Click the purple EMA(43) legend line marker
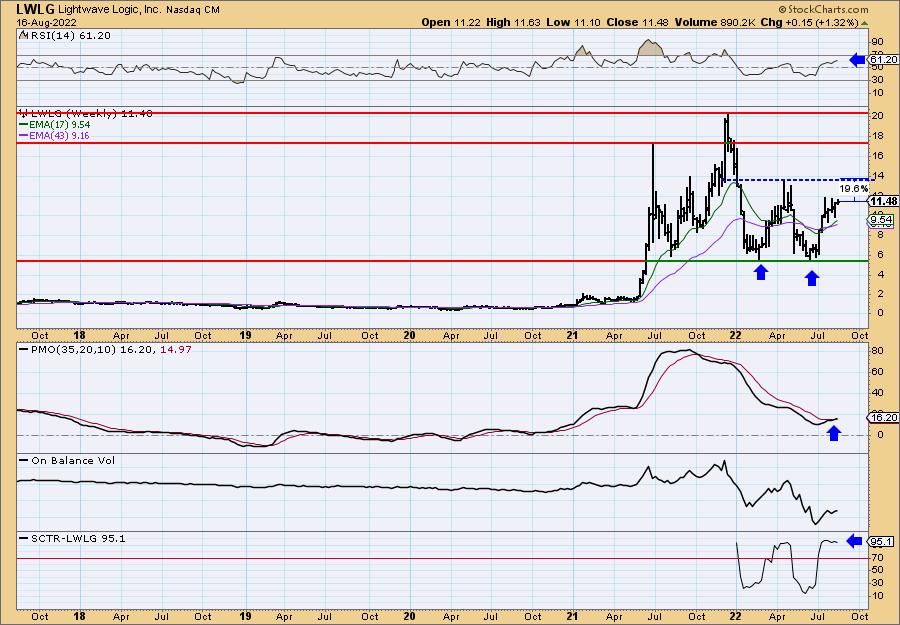900x625 pixels. point(23,136)
